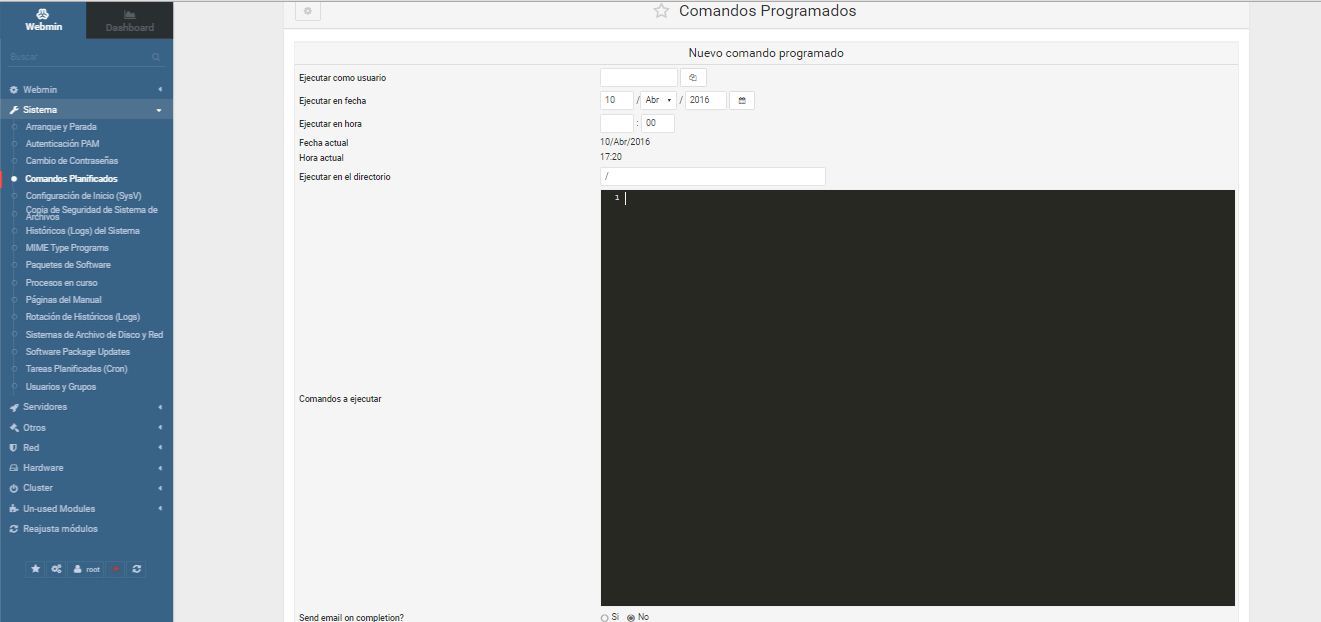Screen dimensions: 1321x622
Task: Open theme settings gears icon in sidebar
Action: 57,569
